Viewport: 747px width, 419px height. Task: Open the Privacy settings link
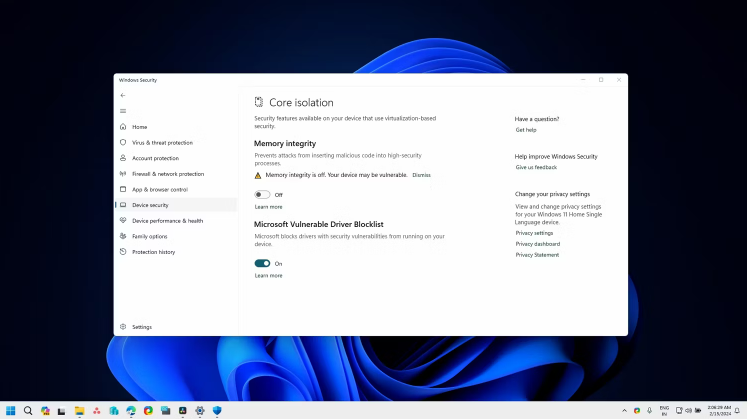534,233
